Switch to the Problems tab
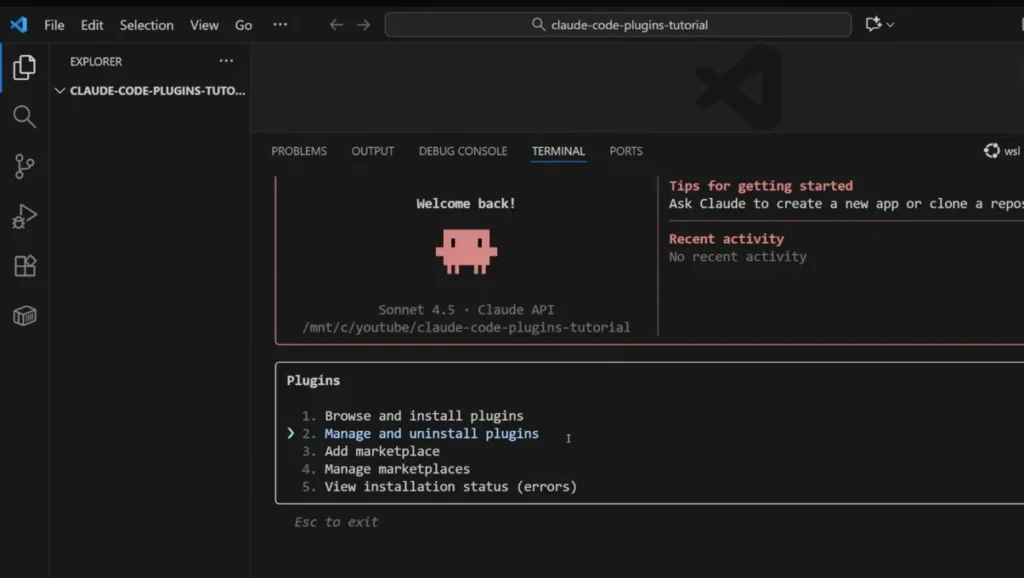The height and width of the screenshot is (578, 1024). tap(298, 151)
